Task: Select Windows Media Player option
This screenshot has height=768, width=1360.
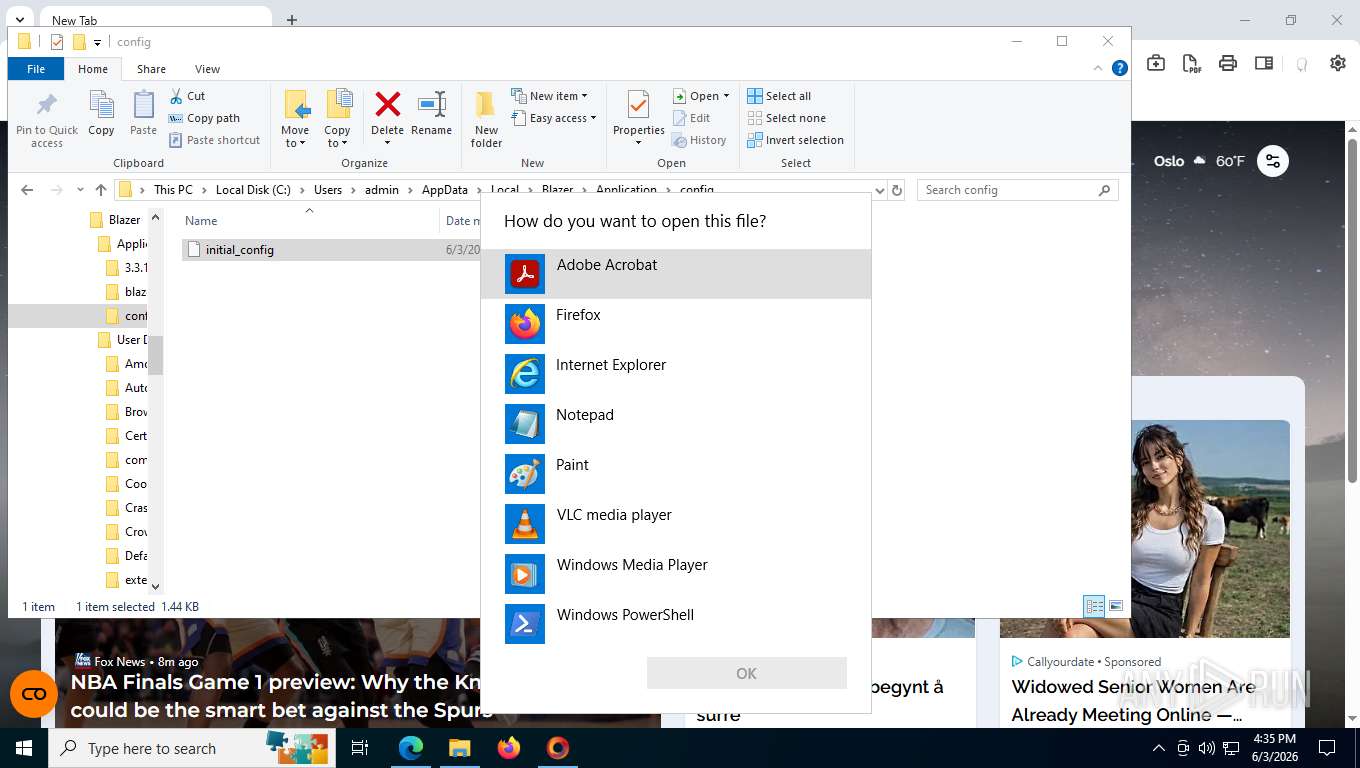Action: point(675,574)
